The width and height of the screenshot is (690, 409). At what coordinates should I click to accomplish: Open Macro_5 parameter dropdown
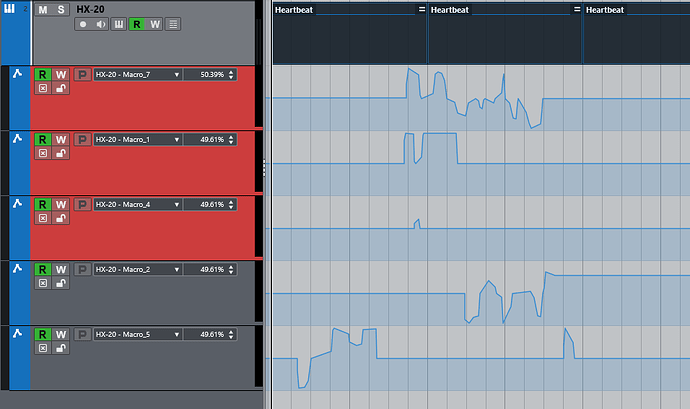(x=137, y=334)
